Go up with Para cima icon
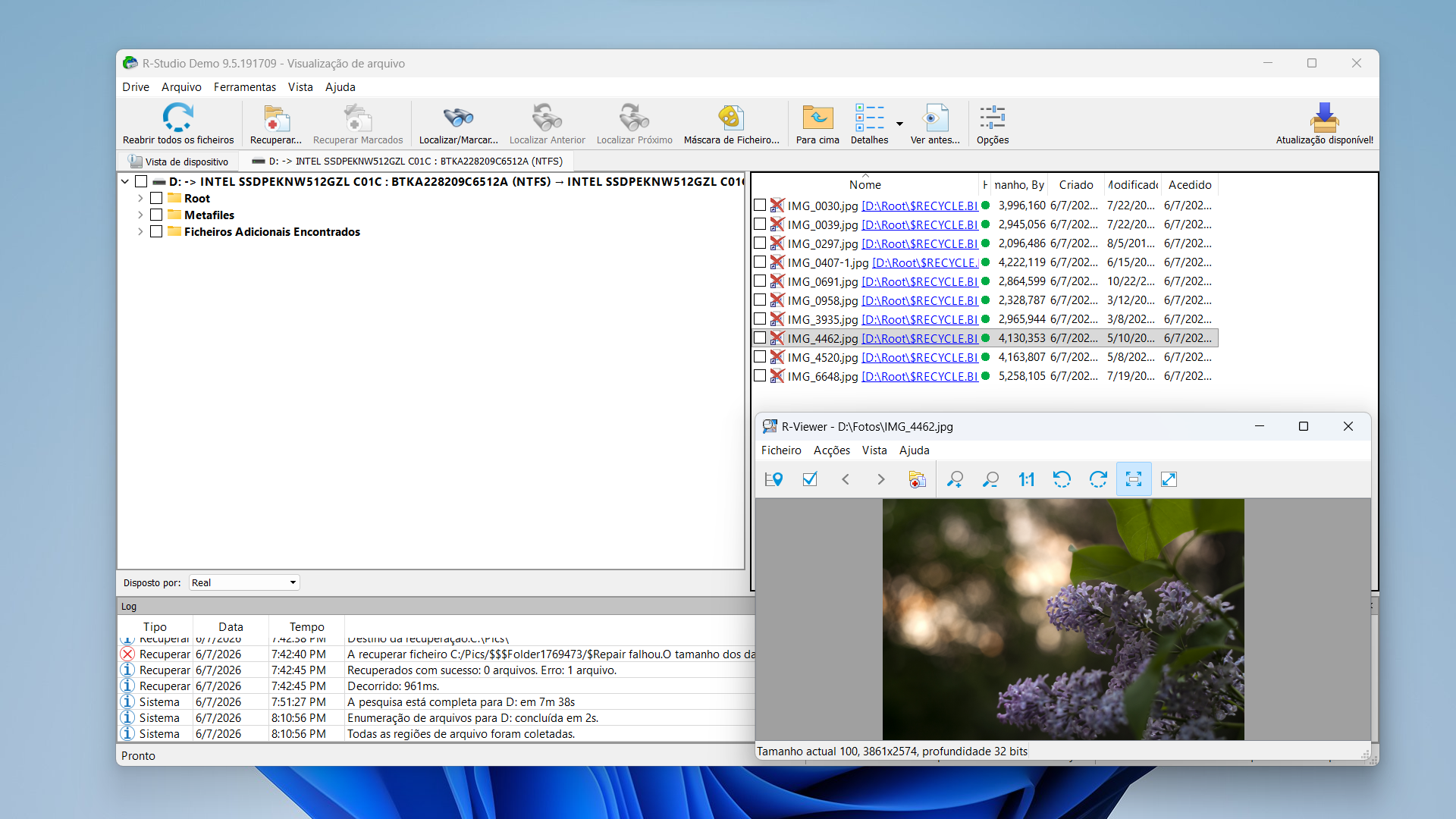1456x819 pixels. point(817,118)
